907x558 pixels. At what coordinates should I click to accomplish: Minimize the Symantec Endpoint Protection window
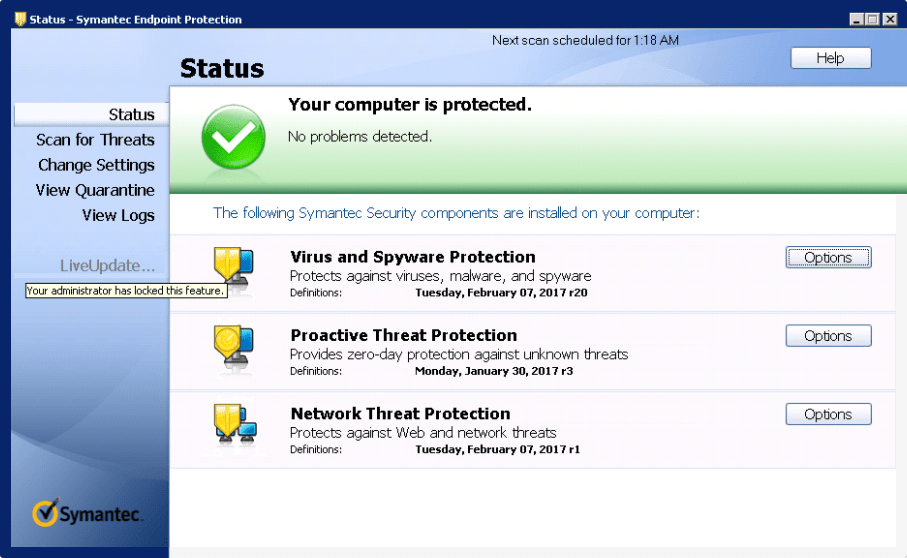point(857,19)
